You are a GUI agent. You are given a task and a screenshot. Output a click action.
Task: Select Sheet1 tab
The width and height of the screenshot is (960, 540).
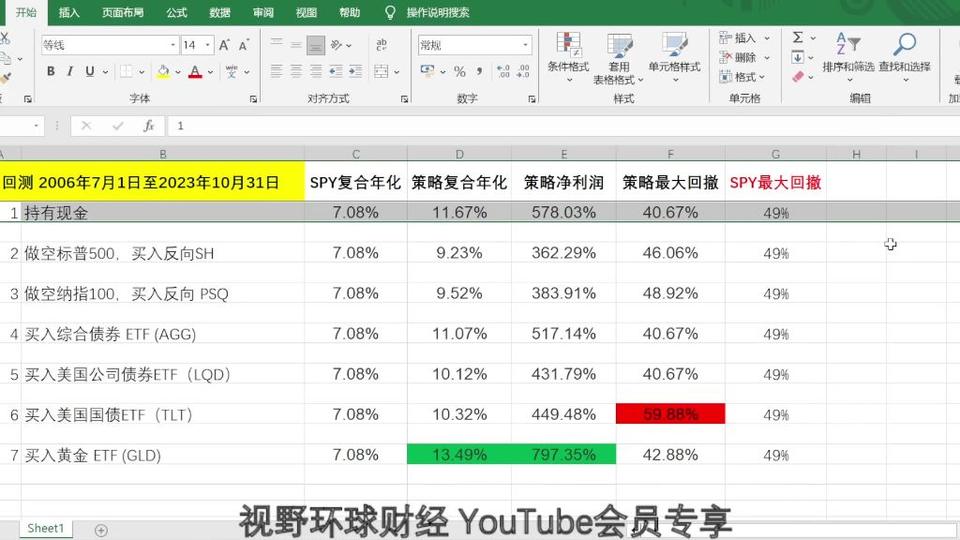click(x=45, y=528)
